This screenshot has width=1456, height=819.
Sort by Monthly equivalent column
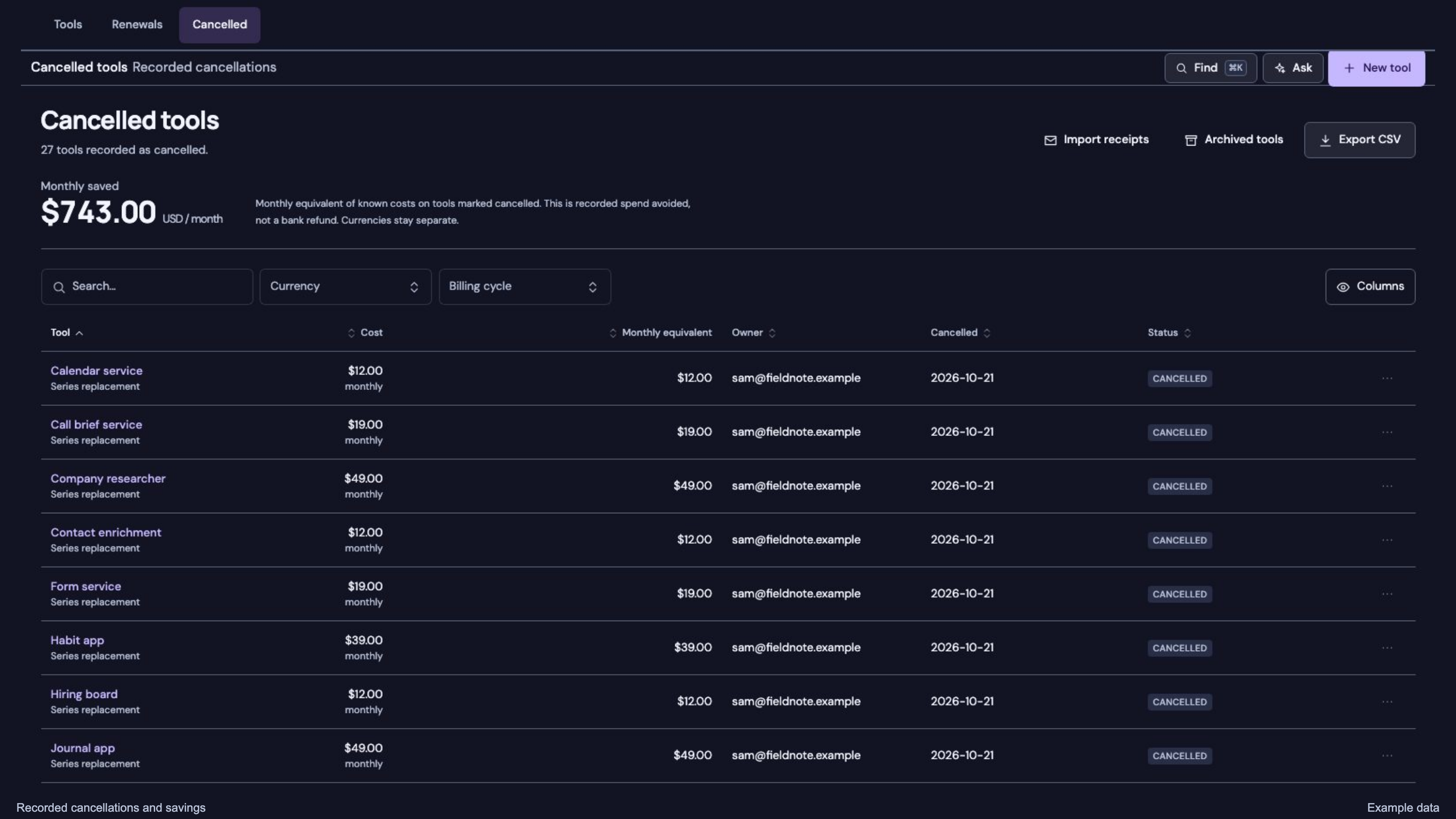[x=660, y=333]
